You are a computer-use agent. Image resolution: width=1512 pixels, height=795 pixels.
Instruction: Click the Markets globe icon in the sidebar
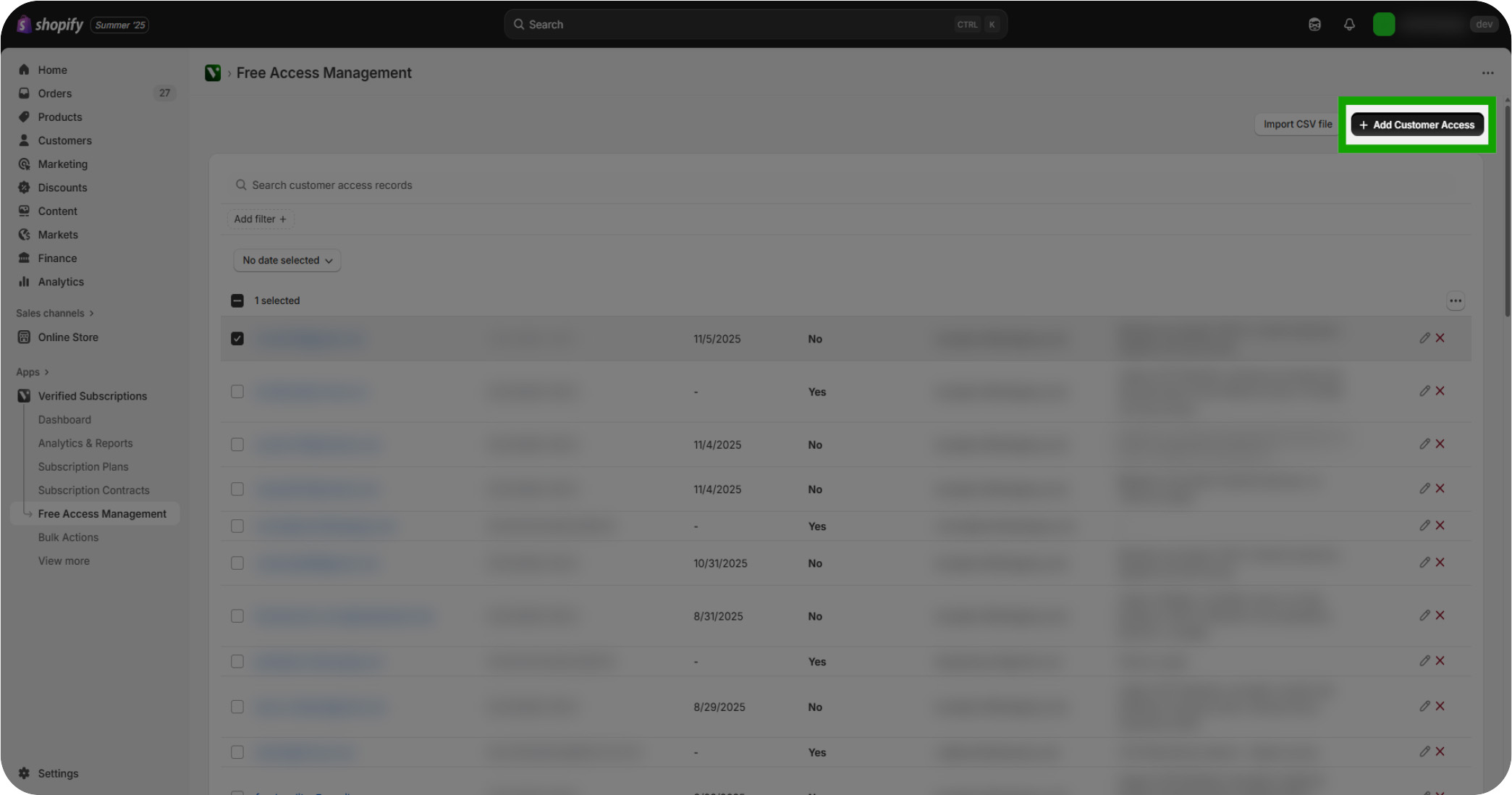point(24,235)
